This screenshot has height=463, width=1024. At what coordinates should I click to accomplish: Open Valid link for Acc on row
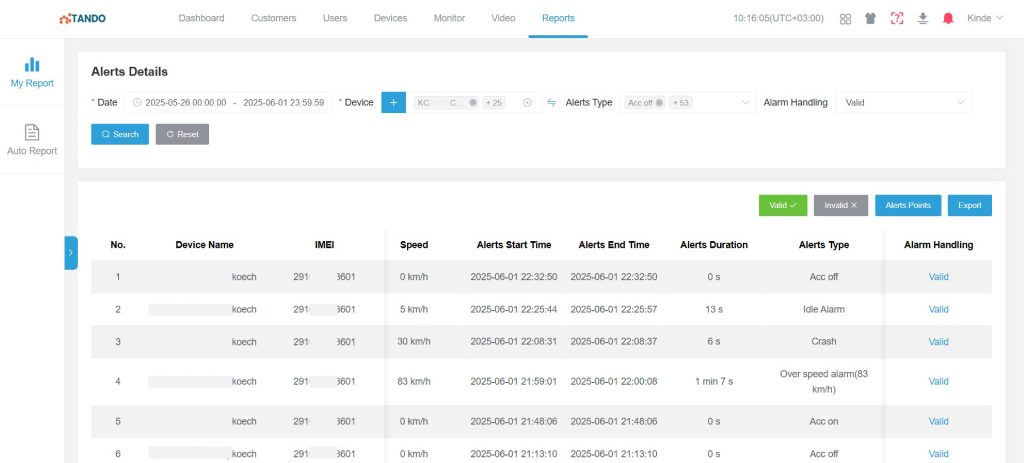[938, 422]
